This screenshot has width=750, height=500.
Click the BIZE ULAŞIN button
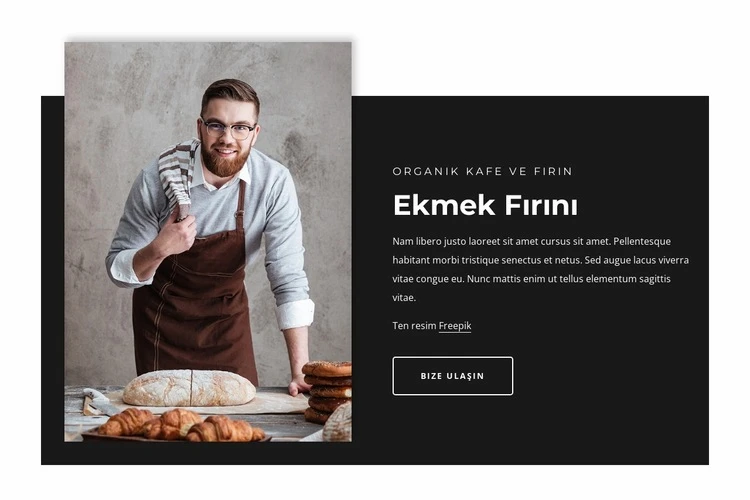click(x=452, y=376)
